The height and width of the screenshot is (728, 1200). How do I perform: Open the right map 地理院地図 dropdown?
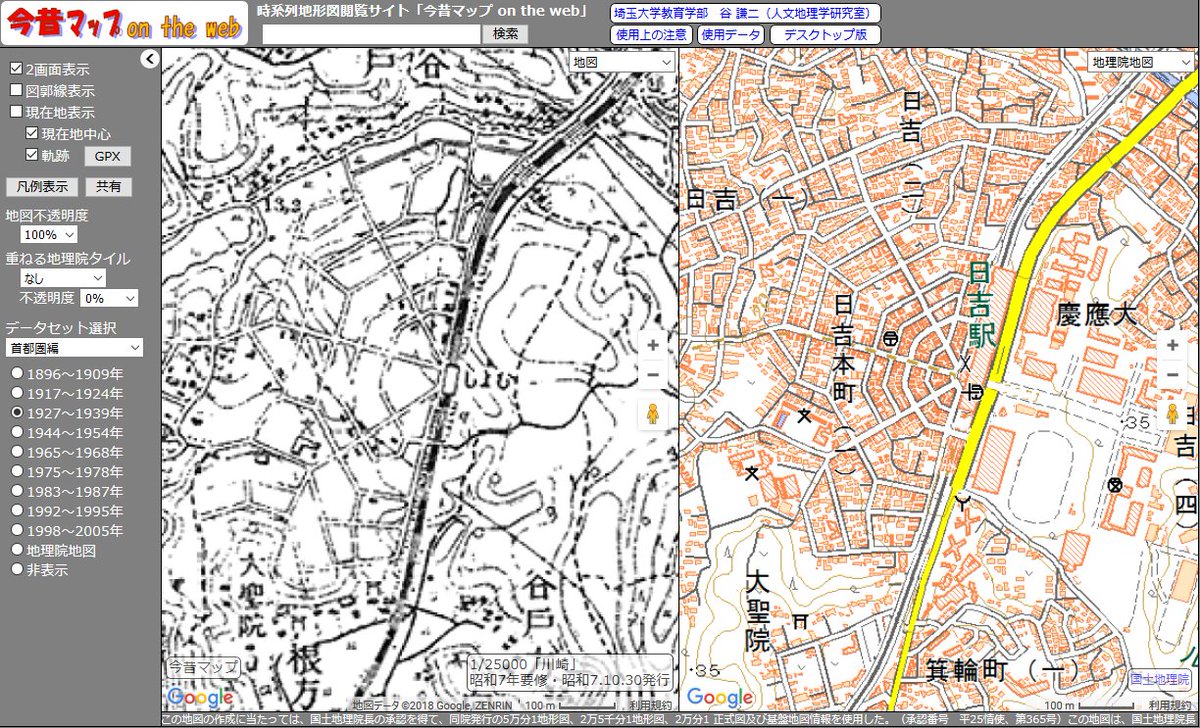click(x=1141, y=62)
